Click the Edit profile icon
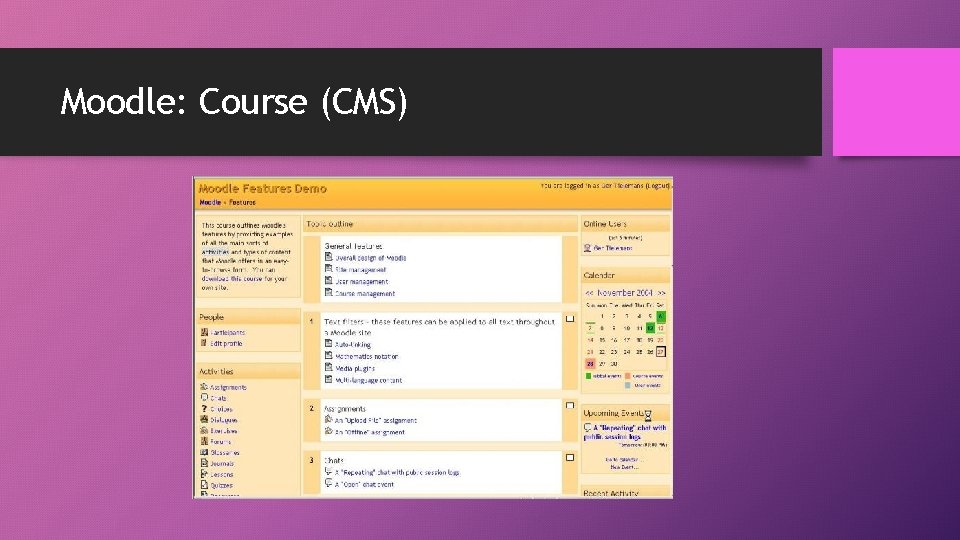 [x=204, y=343]
